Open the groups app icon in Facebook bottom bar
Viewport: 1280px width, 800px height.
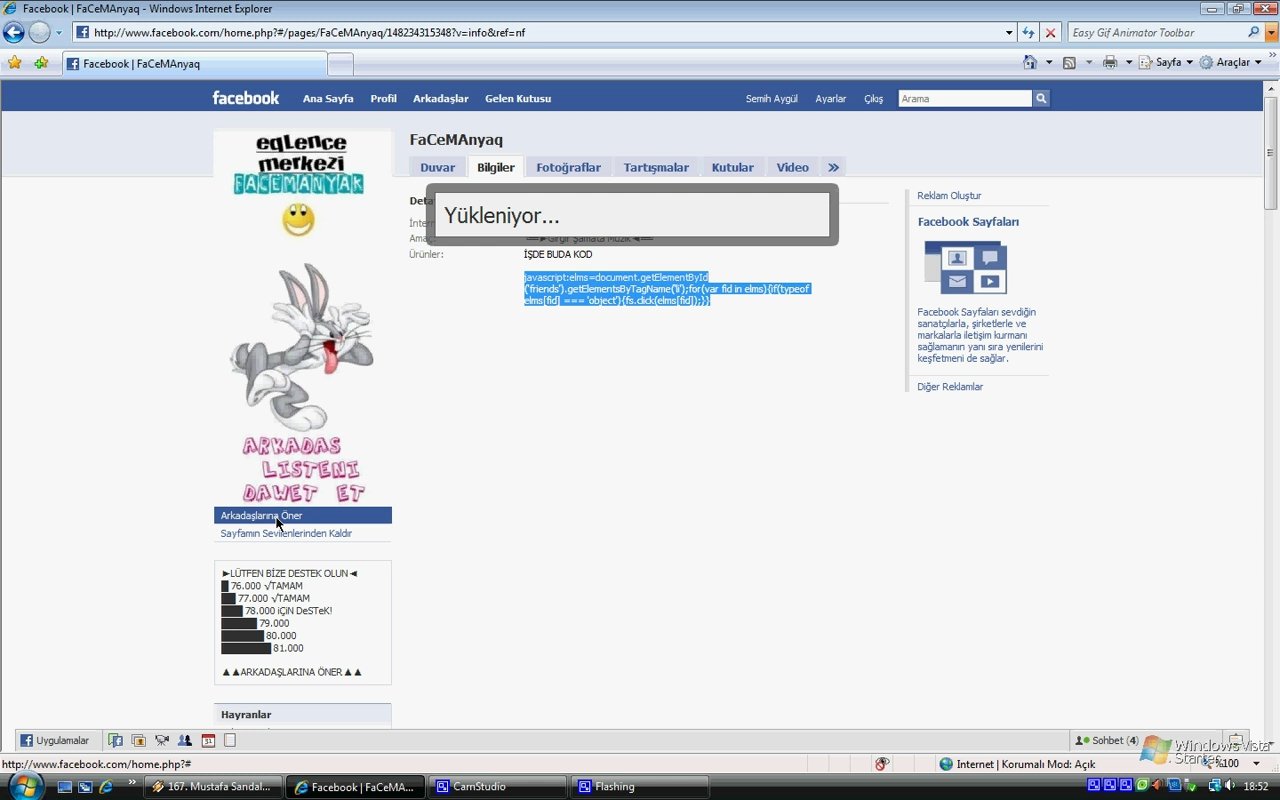185,741
